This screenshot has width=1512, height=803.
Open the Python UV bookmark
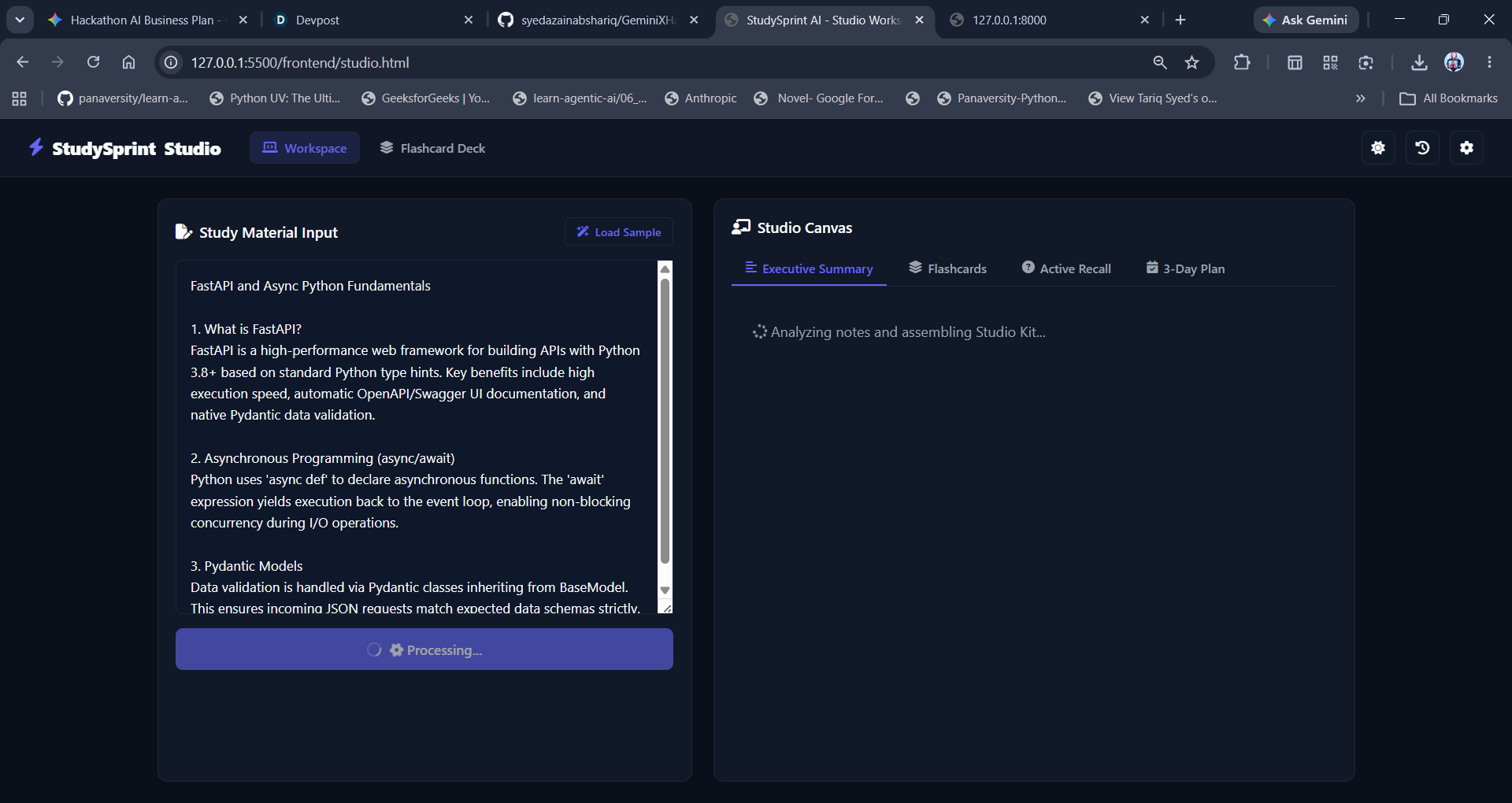275,98
